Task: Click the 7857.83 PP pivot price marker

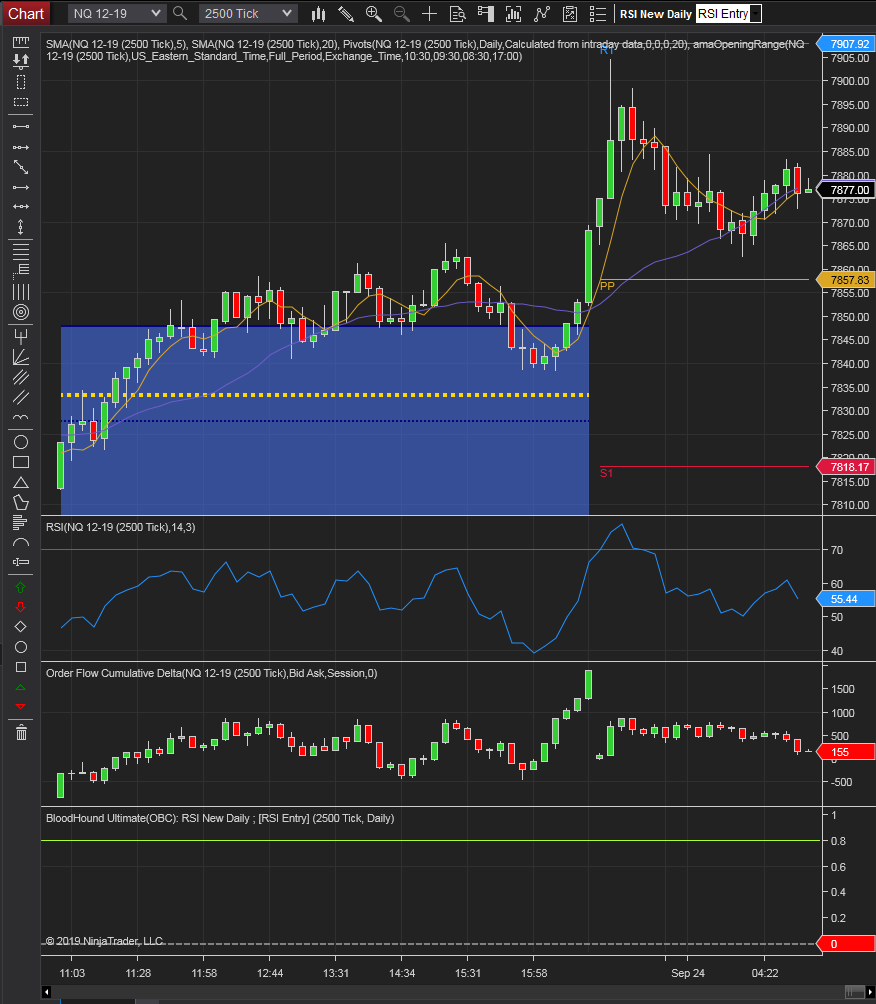Action: pyautogui.click(x=845, y=280)
